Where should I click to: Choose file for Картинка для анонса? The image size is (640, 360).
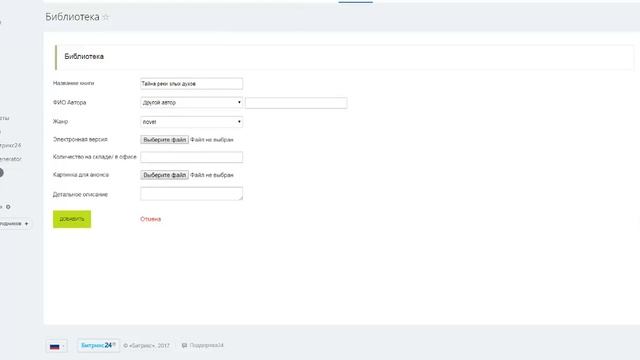(x=164, y=175)
